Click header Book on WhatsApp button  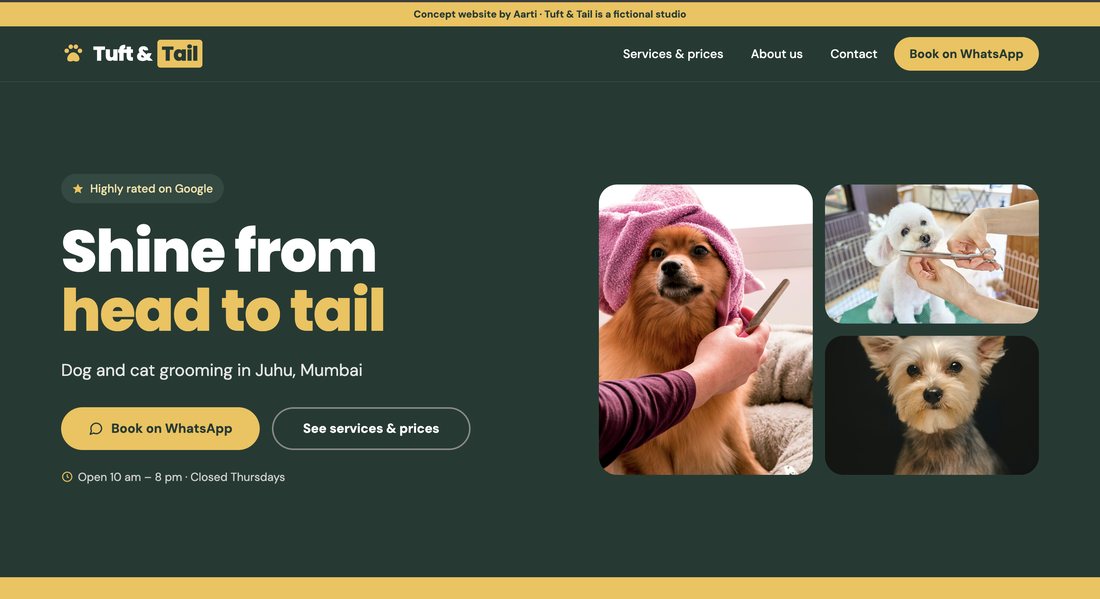pyautogui.click(x=966, y=54)
